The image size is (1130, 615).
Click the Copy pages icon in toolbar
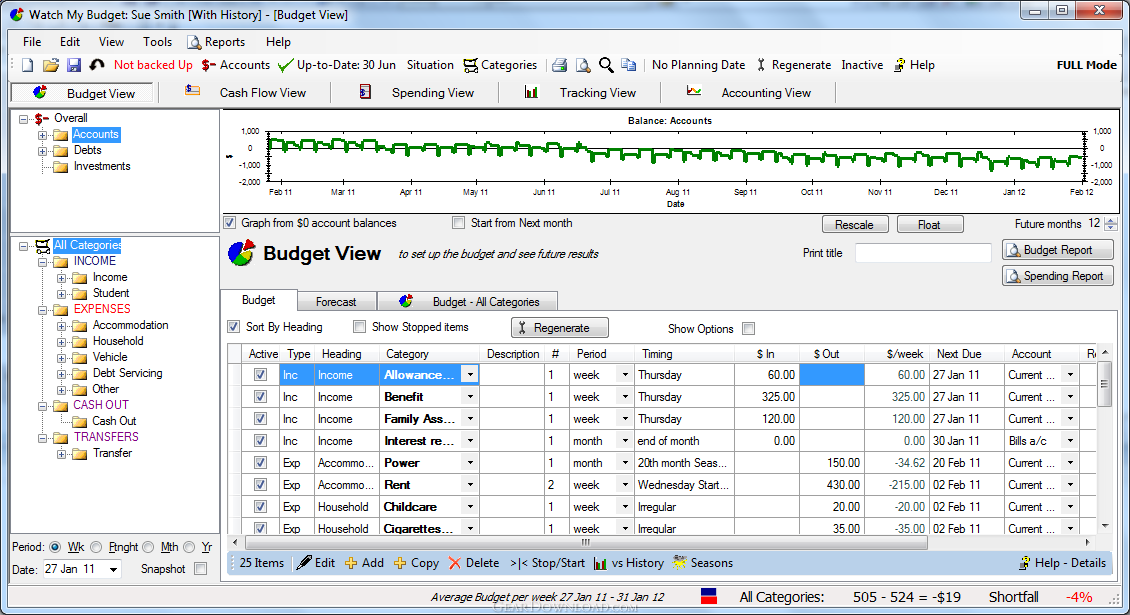click(x=629, y=65)
